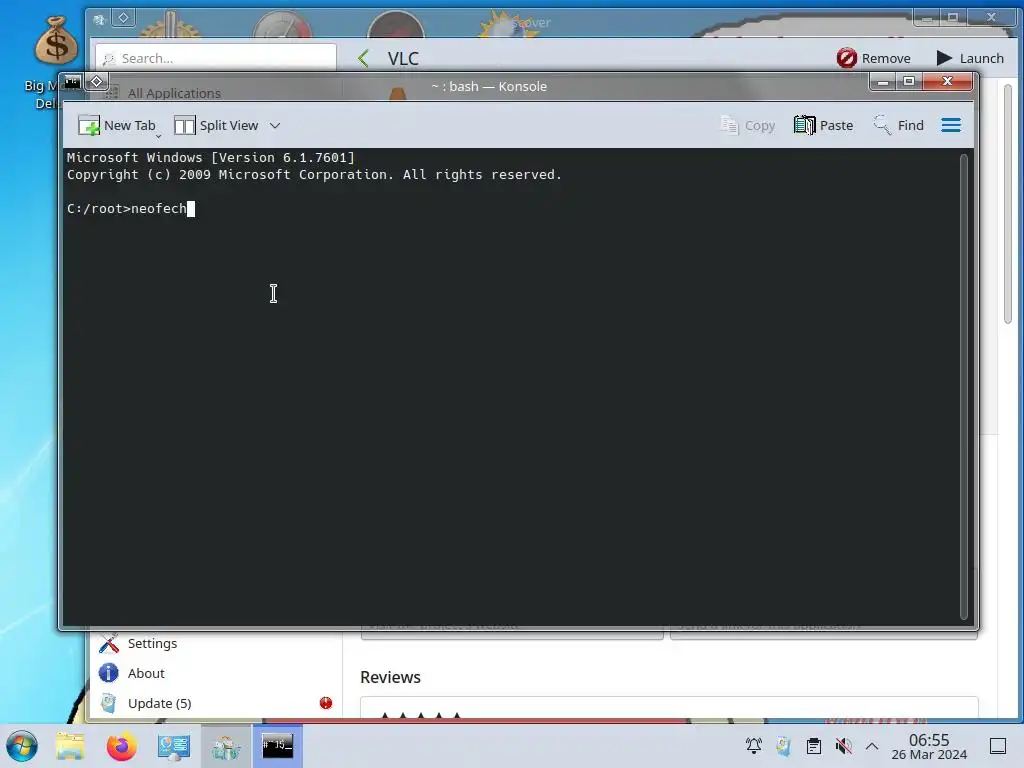
Task: Switch to the Konsole taskbar entry
Action: 278,746
